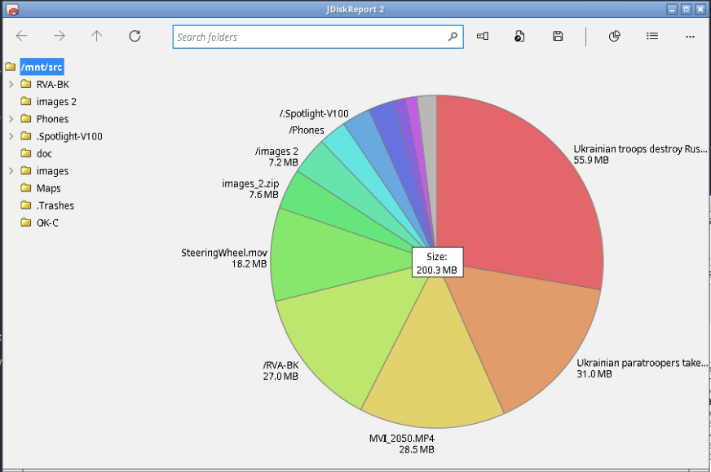Screen dimensions: 711x472
Task: Click the file scan icon beside drive icon
Action: 520,36
